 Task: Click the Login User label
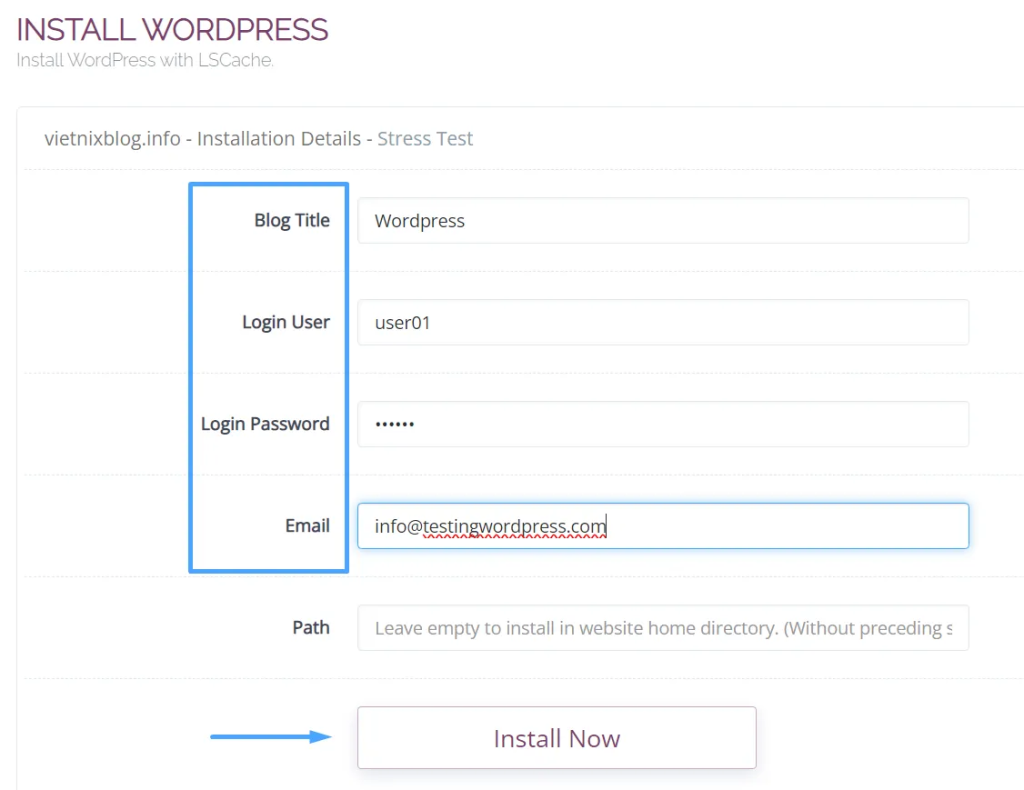point(285,323)
